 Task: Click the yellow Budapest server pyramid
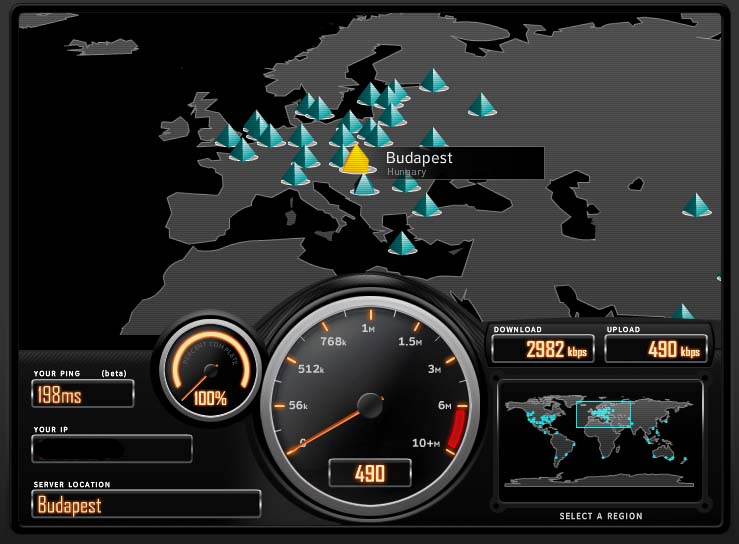point(355,160)
